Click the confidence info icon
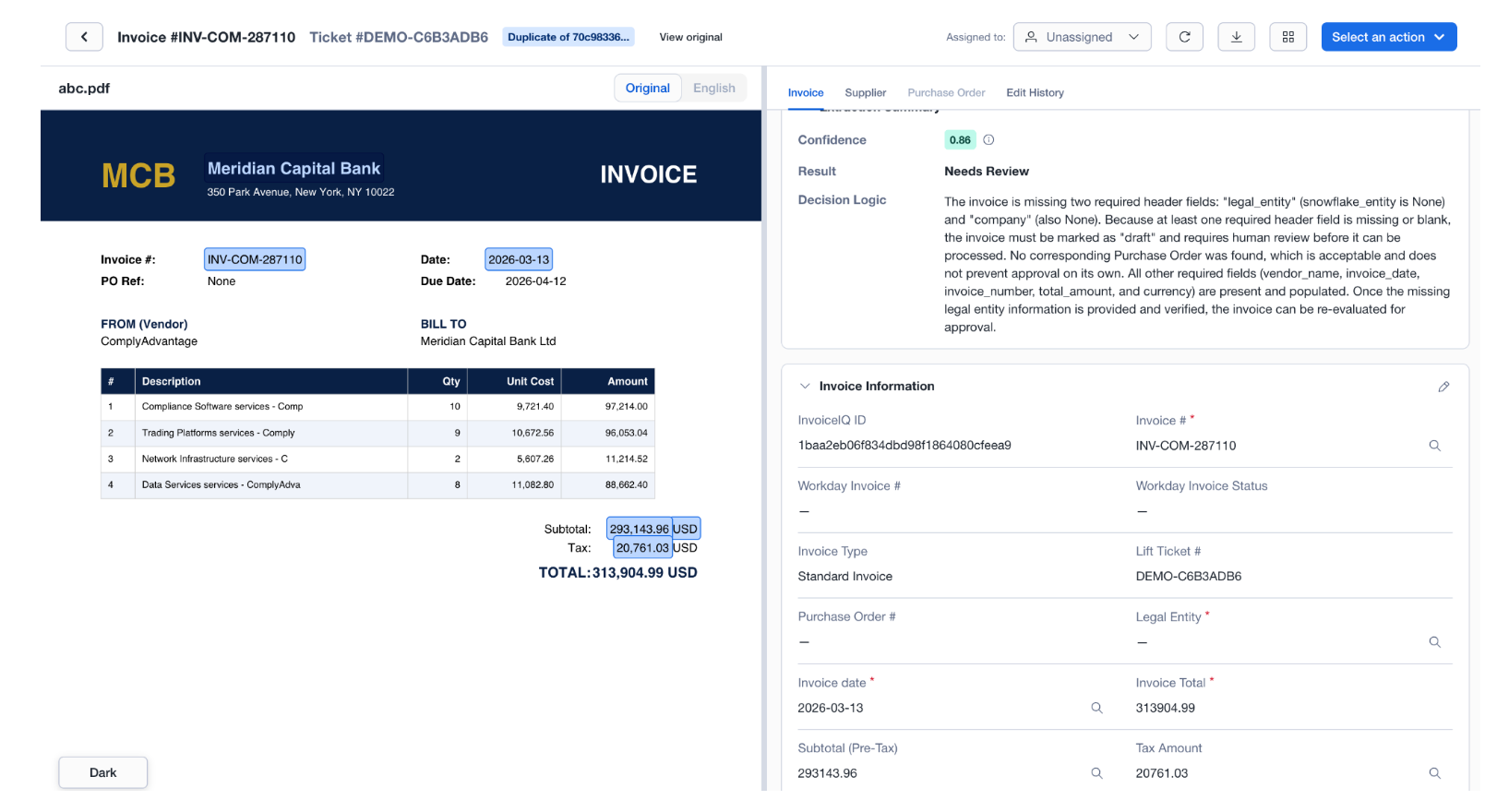The height and width of the screenshot is (812, 1497). click(x=988, y=140)
